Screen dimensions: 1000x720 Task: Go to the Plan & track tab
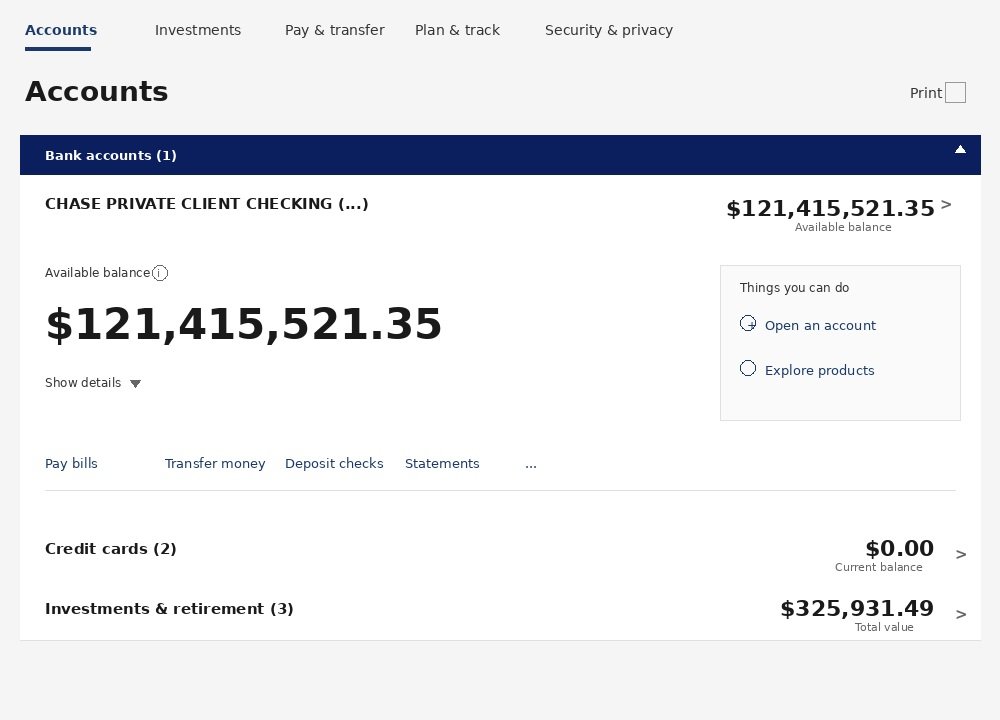[x=457, y=31]
